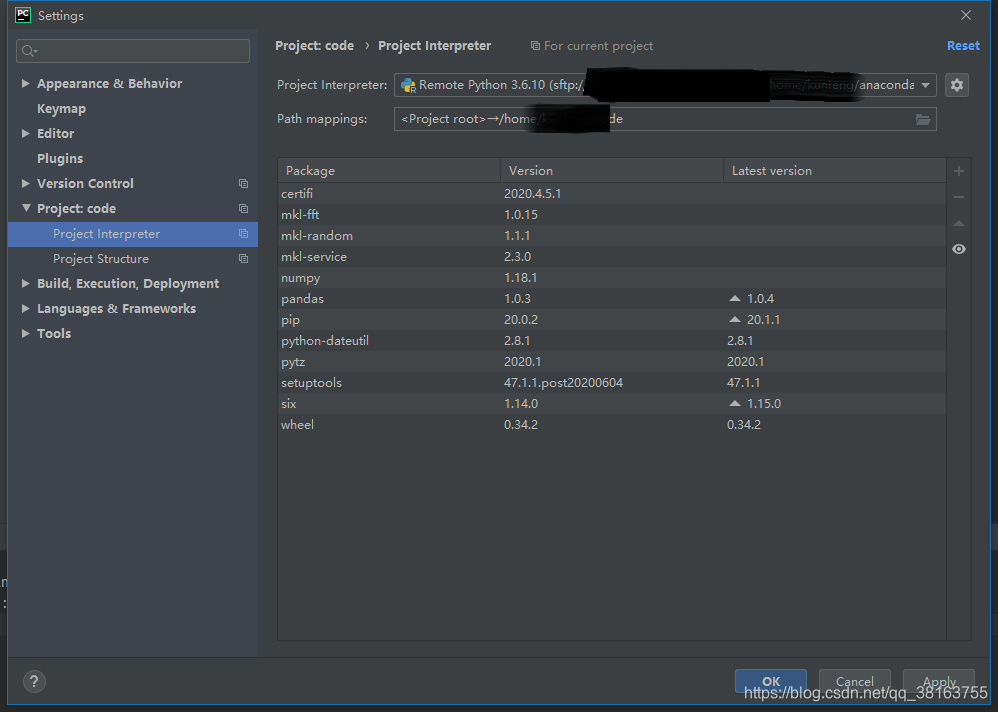Uninstall selected package using the minus icon
The width and height of the screenshot is (998, 712).
pos(958,196)
